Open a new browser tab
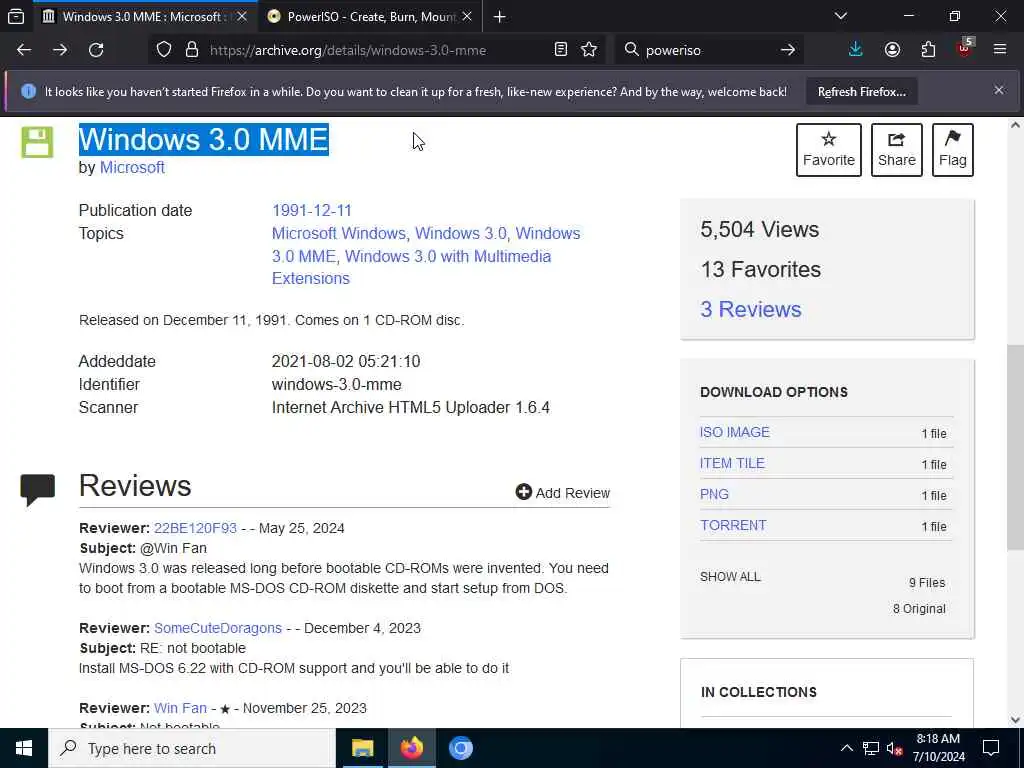Viewport: 1024px width, 768px height. 500,17
